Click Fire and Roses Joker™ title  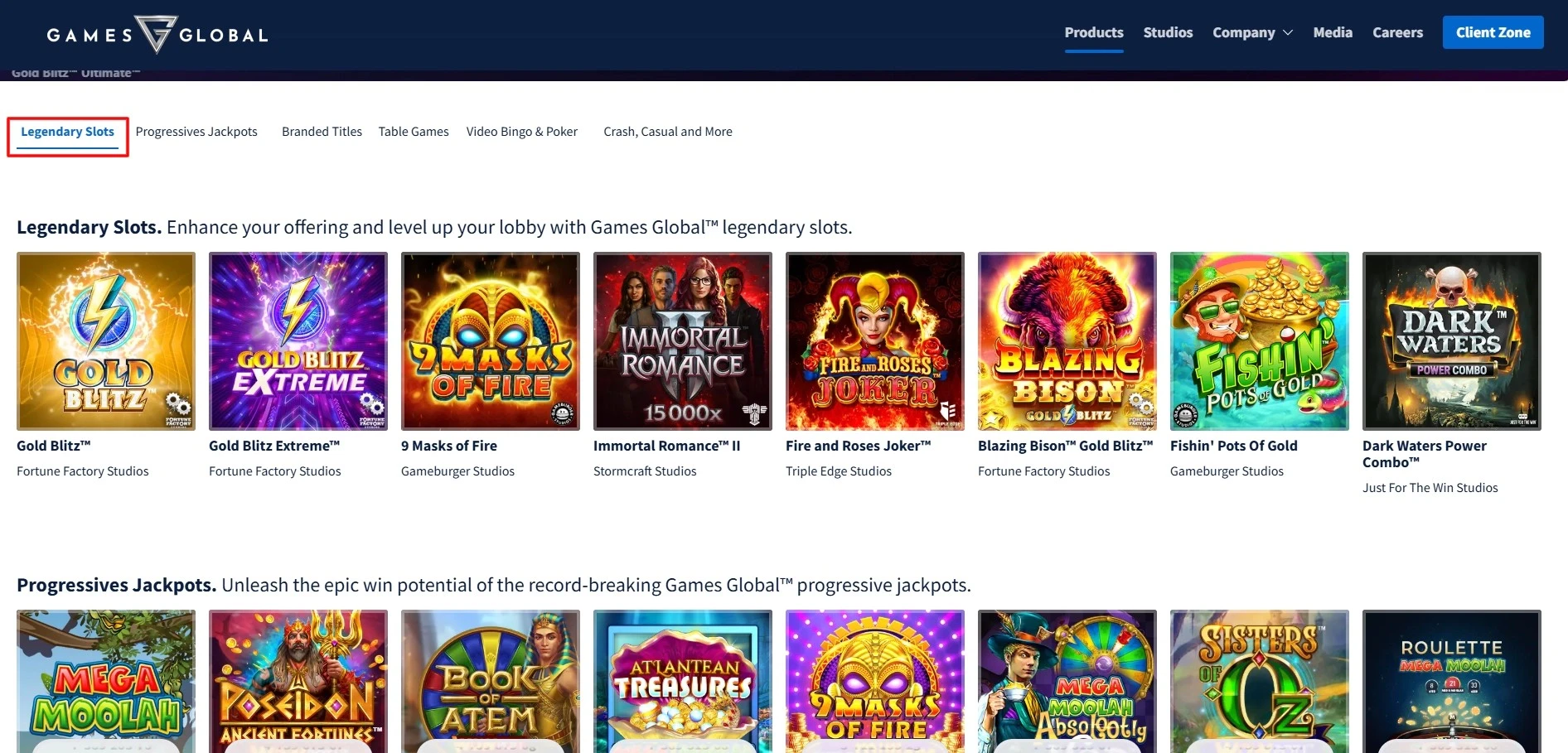pyautogui.click(x=859, y=446)
